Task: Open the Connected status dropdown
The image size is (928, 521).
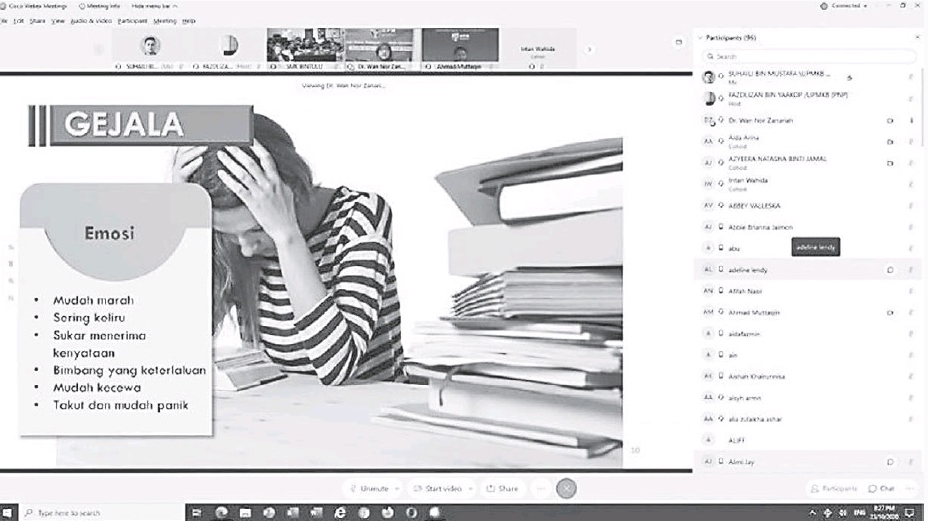Action: point(845,6)
